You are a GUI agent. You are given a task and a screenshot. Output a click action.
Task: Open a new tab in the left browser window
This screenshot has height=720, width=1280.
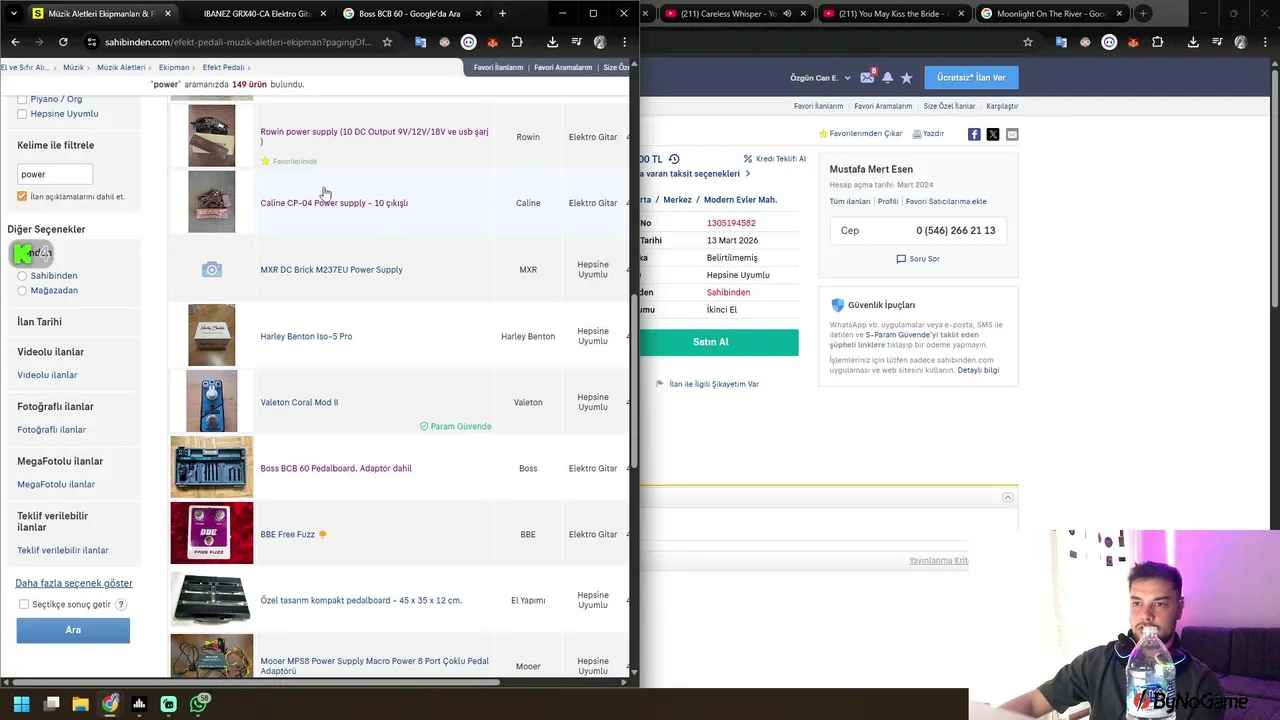[x=502, y=13]
